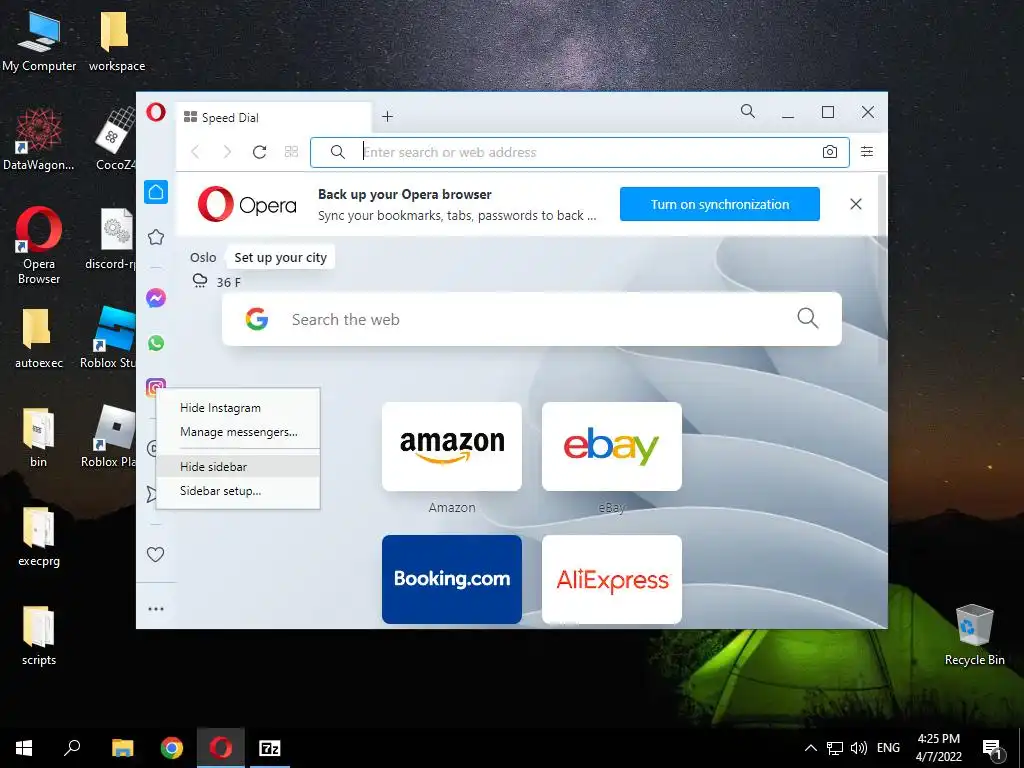Open the Windows Start menu
Screen dimensions: 1024x768
[24, 748]
